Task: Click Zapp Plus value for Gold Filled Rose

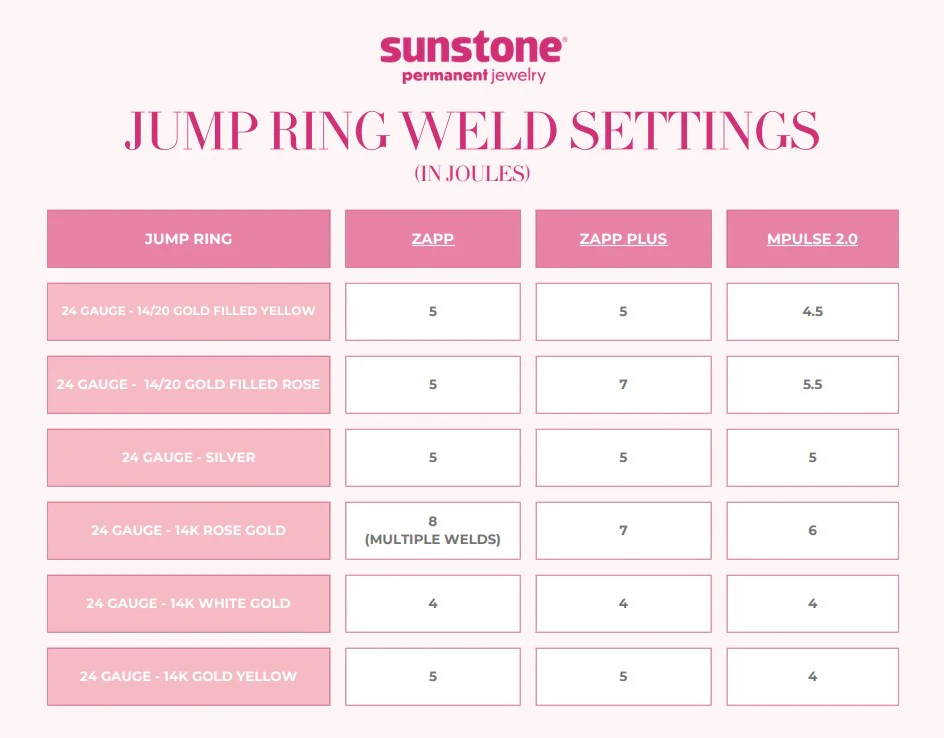Action: point(623,384)
